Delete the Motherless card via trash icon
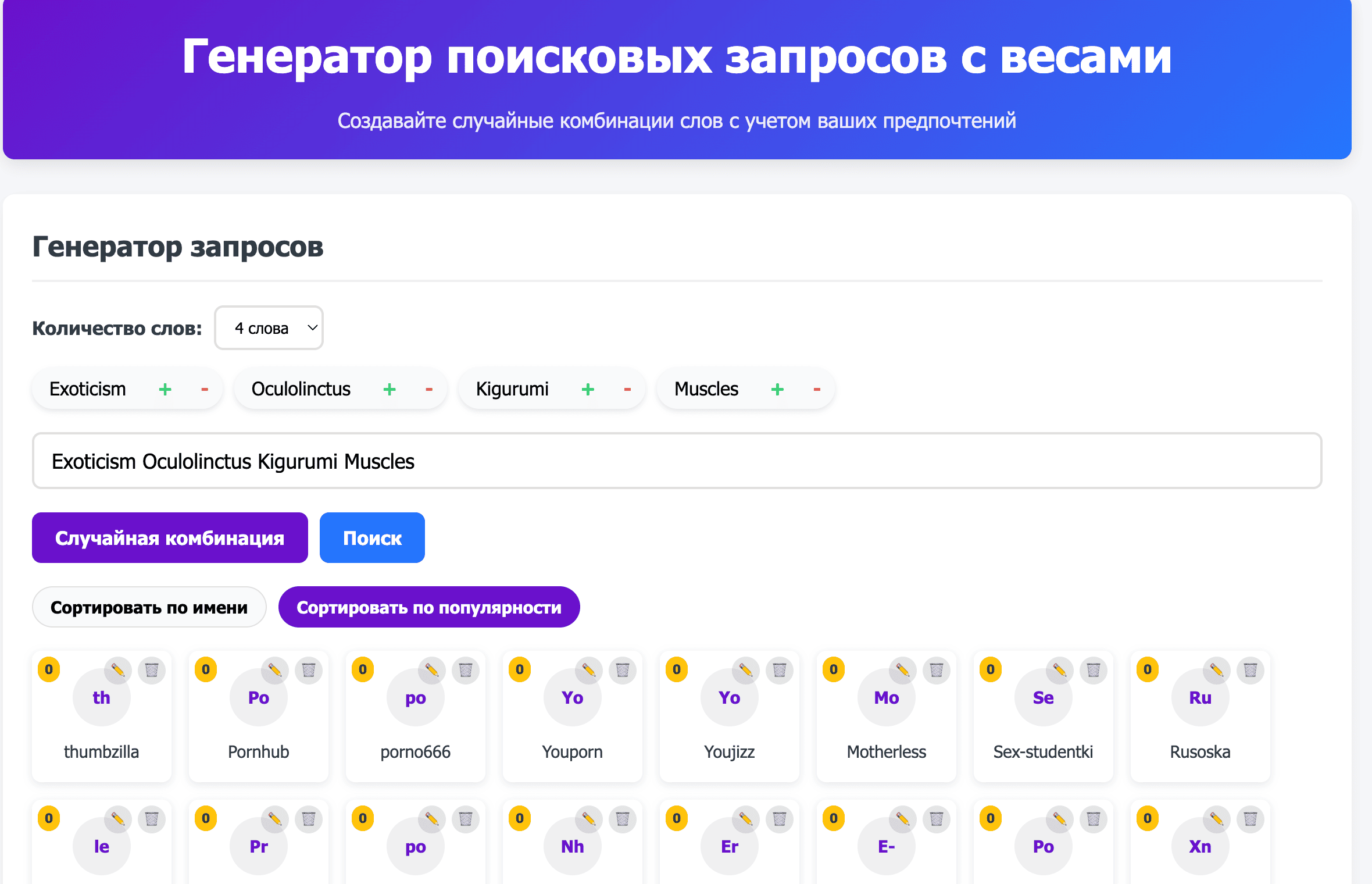 tap(937, 671)
